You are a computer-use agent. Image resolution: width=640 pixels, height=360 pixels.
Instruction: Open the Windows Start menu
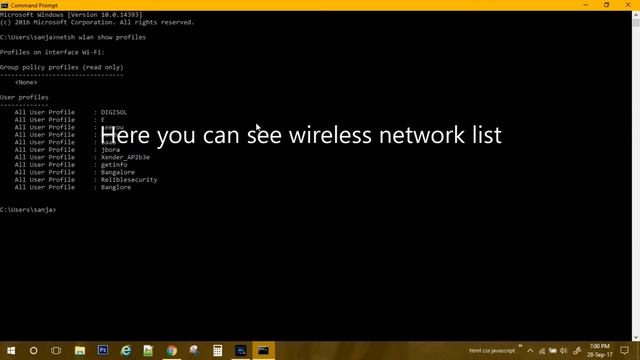point(11,351)
